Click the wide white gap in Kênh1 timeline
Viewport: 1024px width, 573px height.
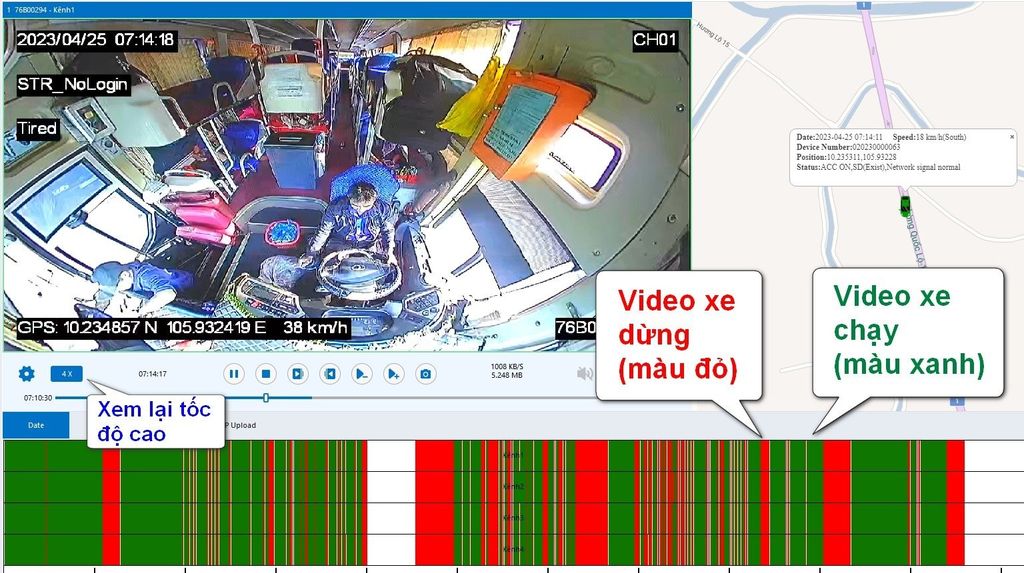tap(391, 455)
